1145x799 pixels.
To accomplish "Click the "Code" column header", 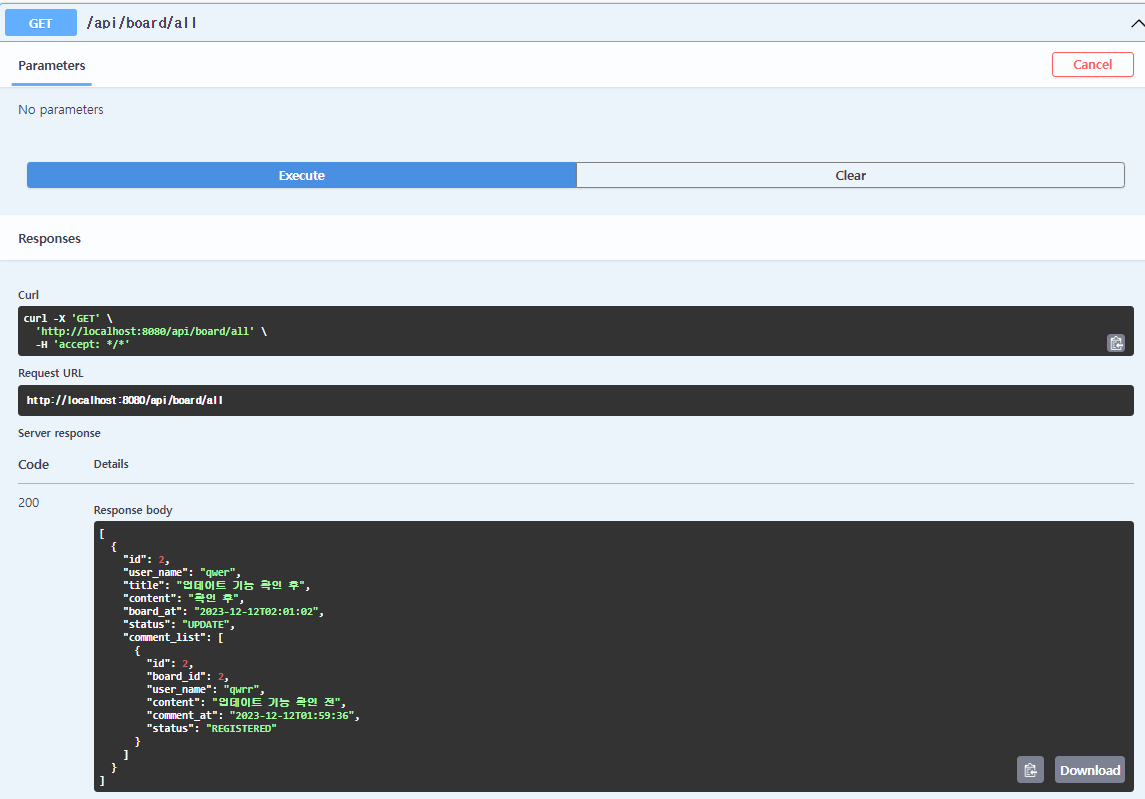I will click(x=34, y=465).
